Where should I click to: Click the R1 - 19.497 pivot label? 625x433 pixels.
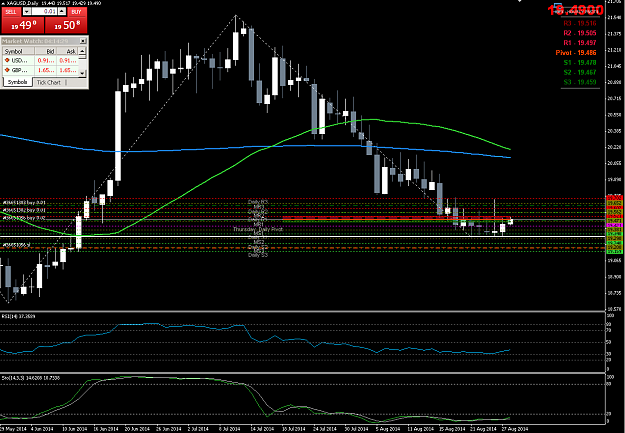point(580,43)
